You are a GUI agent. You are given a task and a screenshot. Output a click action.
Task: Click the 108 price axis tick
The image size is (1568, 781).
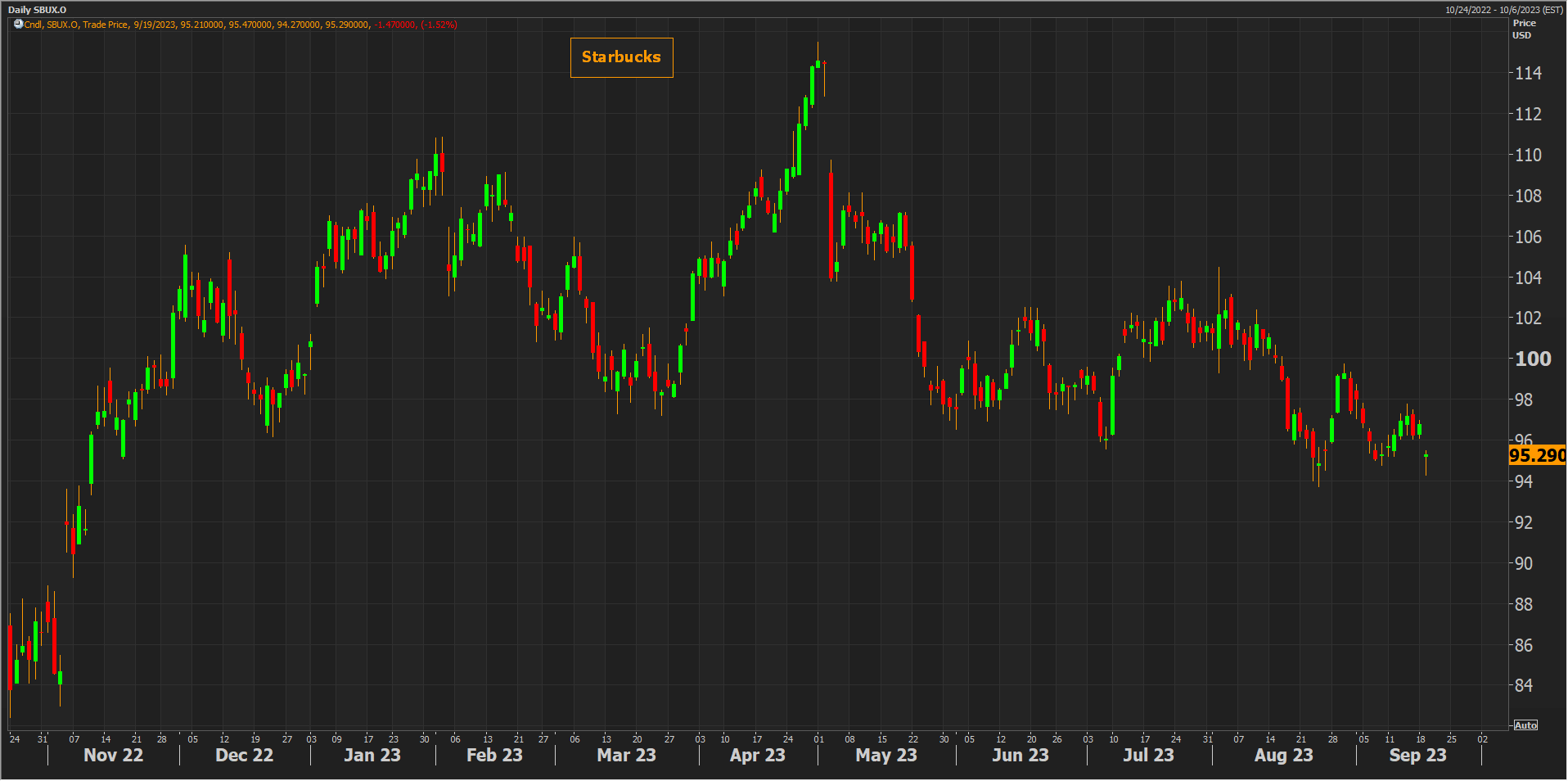(x=1528, y=196)
